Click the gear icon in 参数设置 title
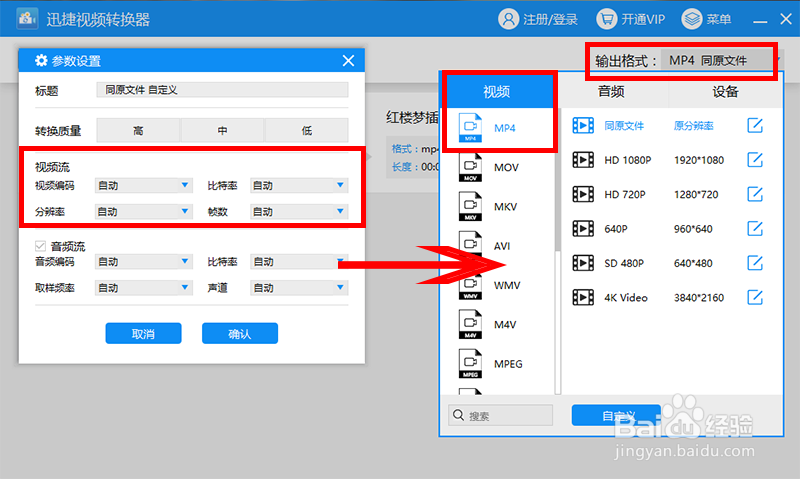Screen dimensions: 800x479 coord(41,61)
